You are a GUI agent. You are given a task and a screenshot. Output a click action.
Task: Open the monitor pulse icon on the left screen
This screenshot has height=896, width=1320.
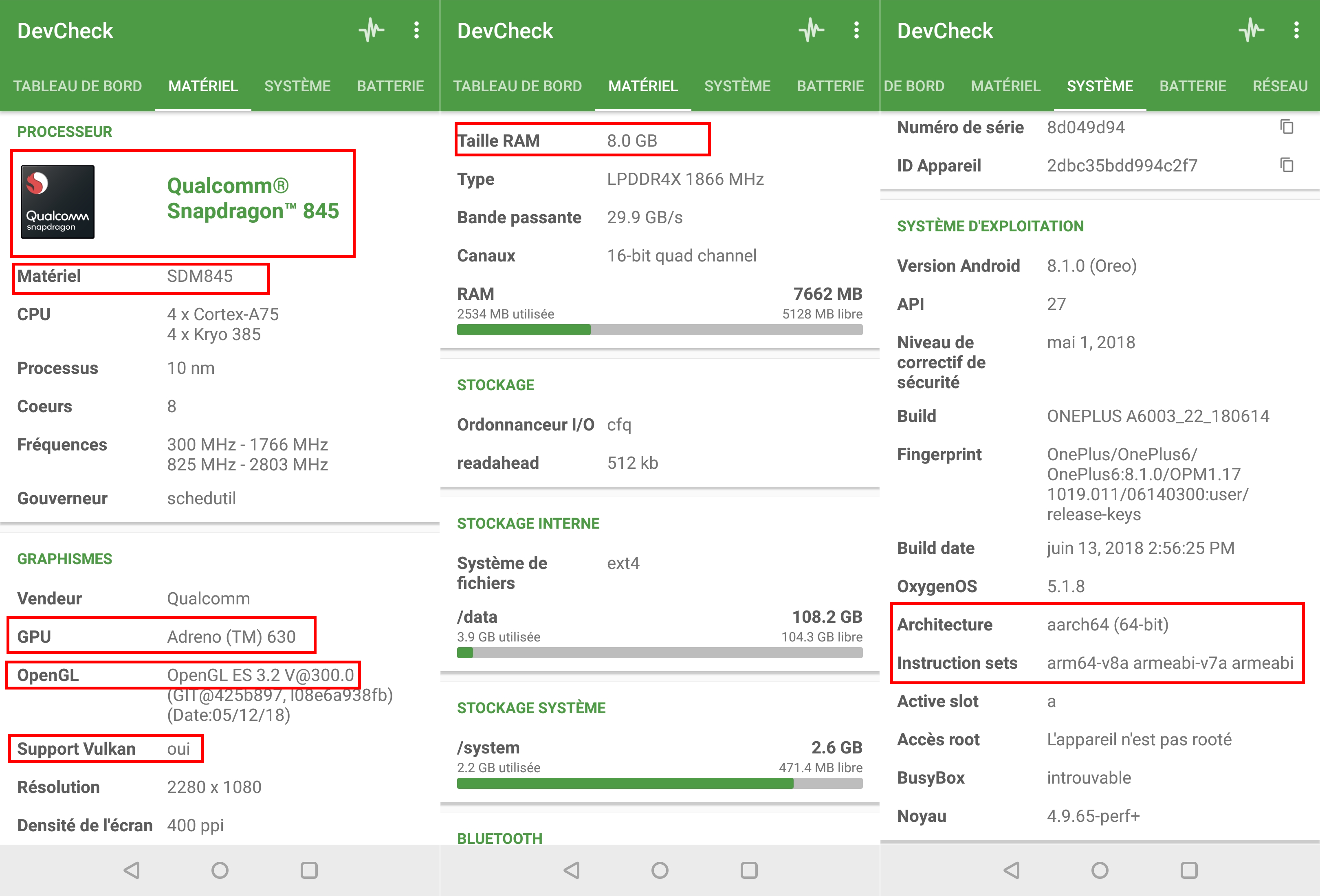372,30
